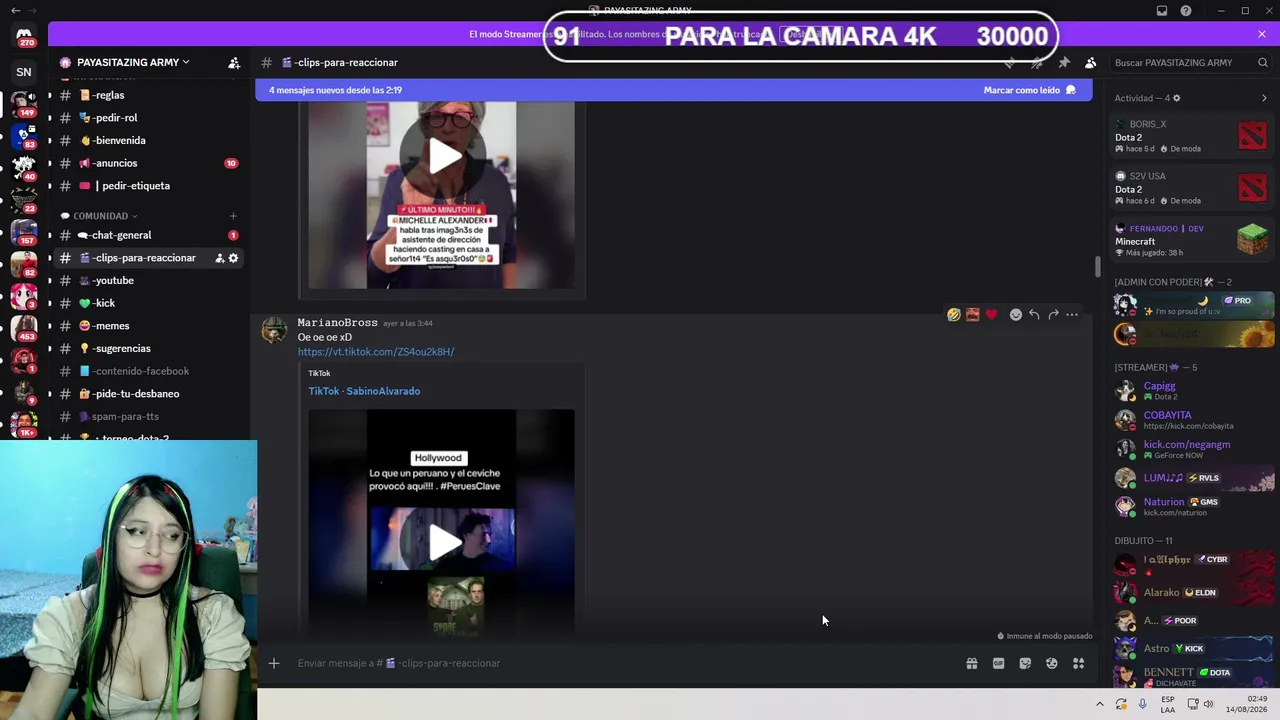Screen dimensions: 1280x720
Task: Open Discord direct messages home icon
Action: coord(24,37)
